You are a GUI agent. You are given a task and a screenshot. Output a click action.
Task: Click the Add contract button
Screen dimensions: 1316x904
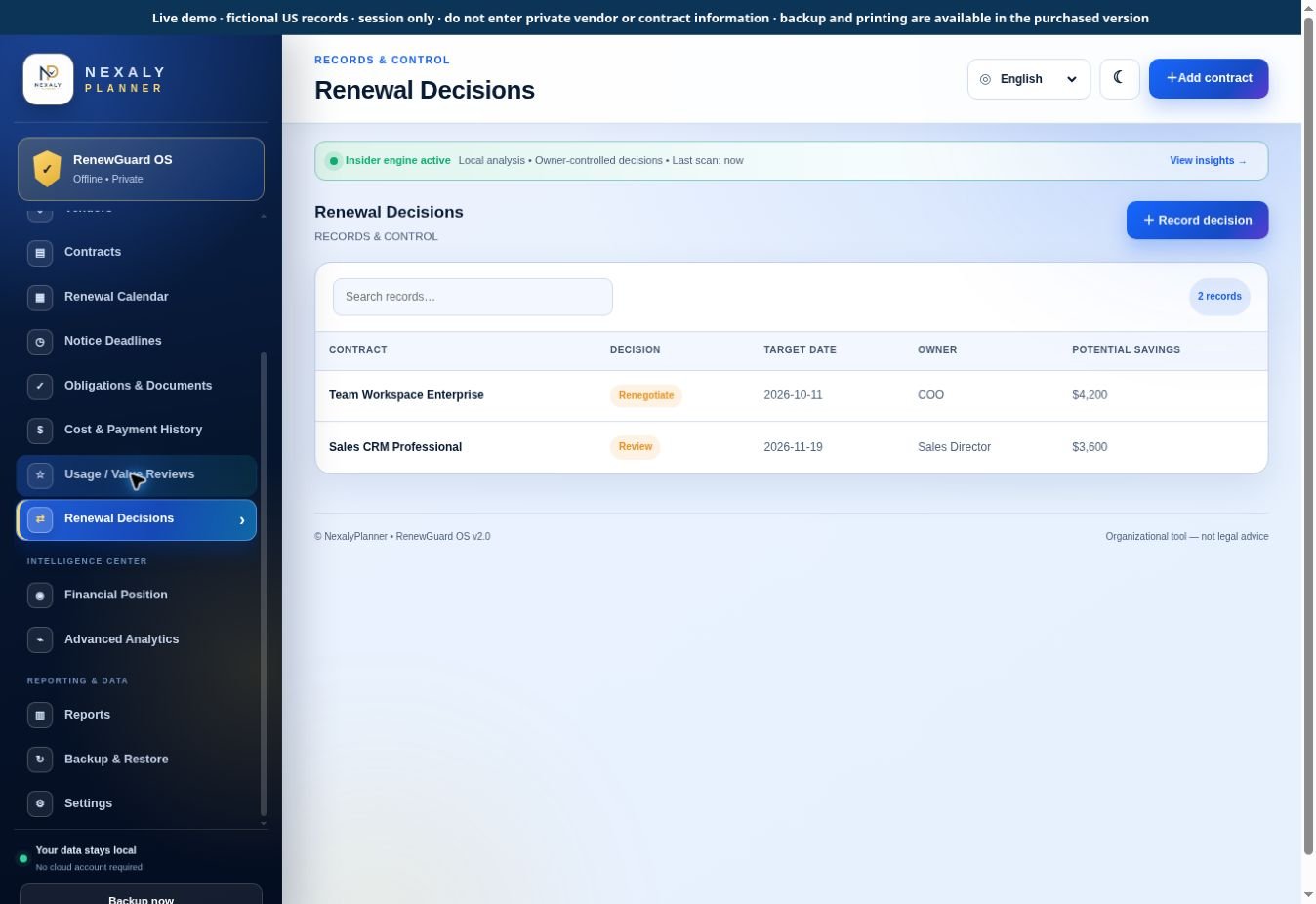[1209, 78]
